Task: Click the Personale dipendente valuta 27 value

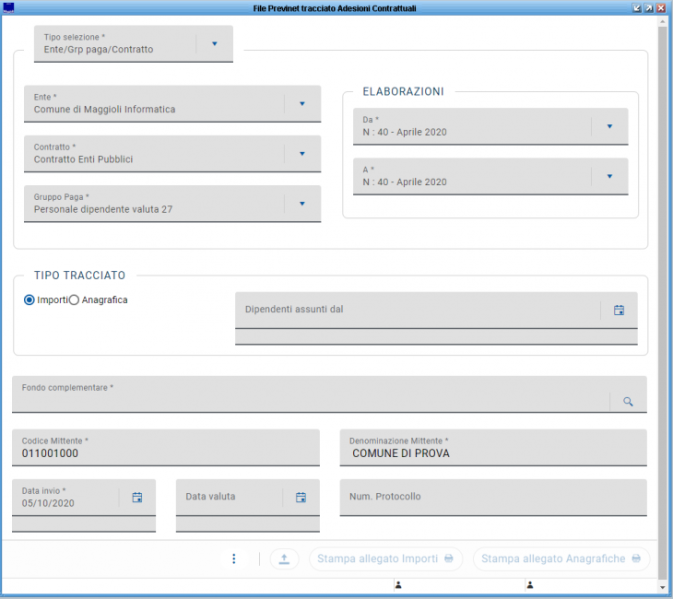Action: (x=103, y=209)
